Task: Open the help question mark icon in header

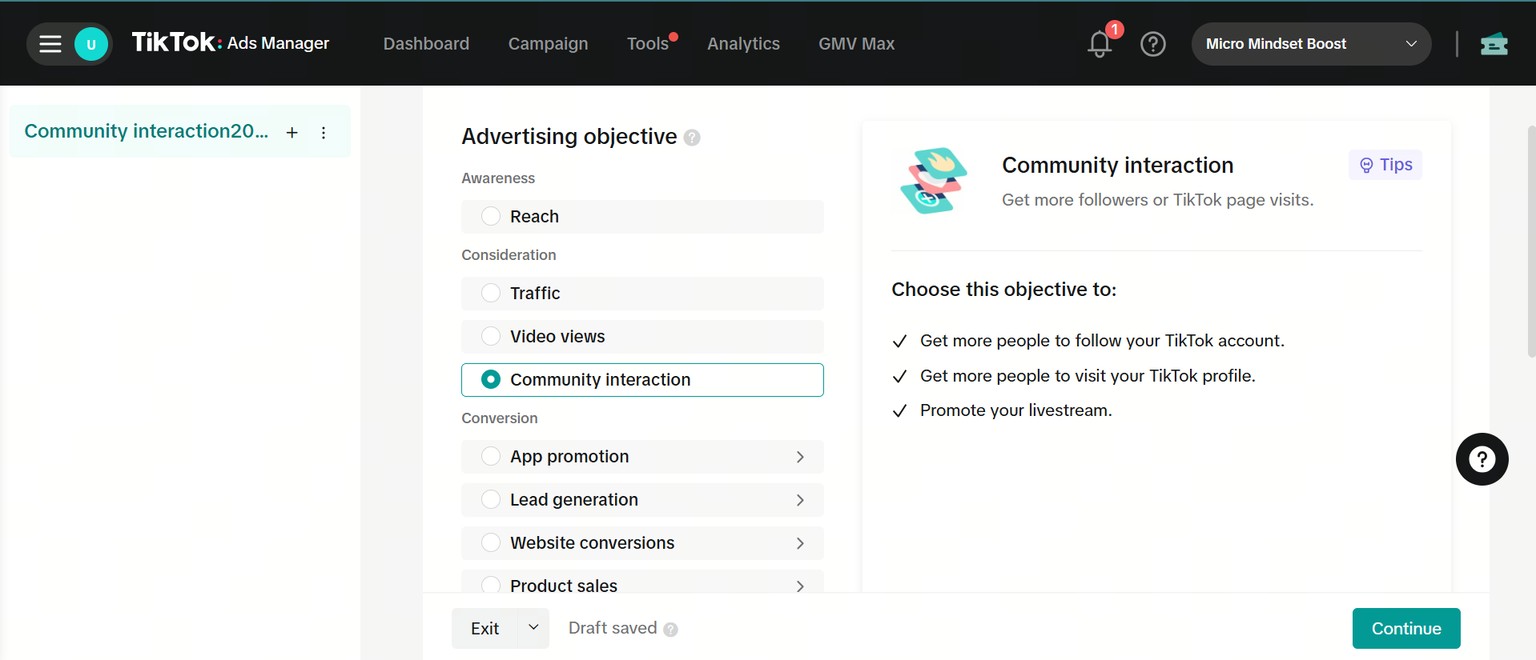Action: [x=1153, y=44]
